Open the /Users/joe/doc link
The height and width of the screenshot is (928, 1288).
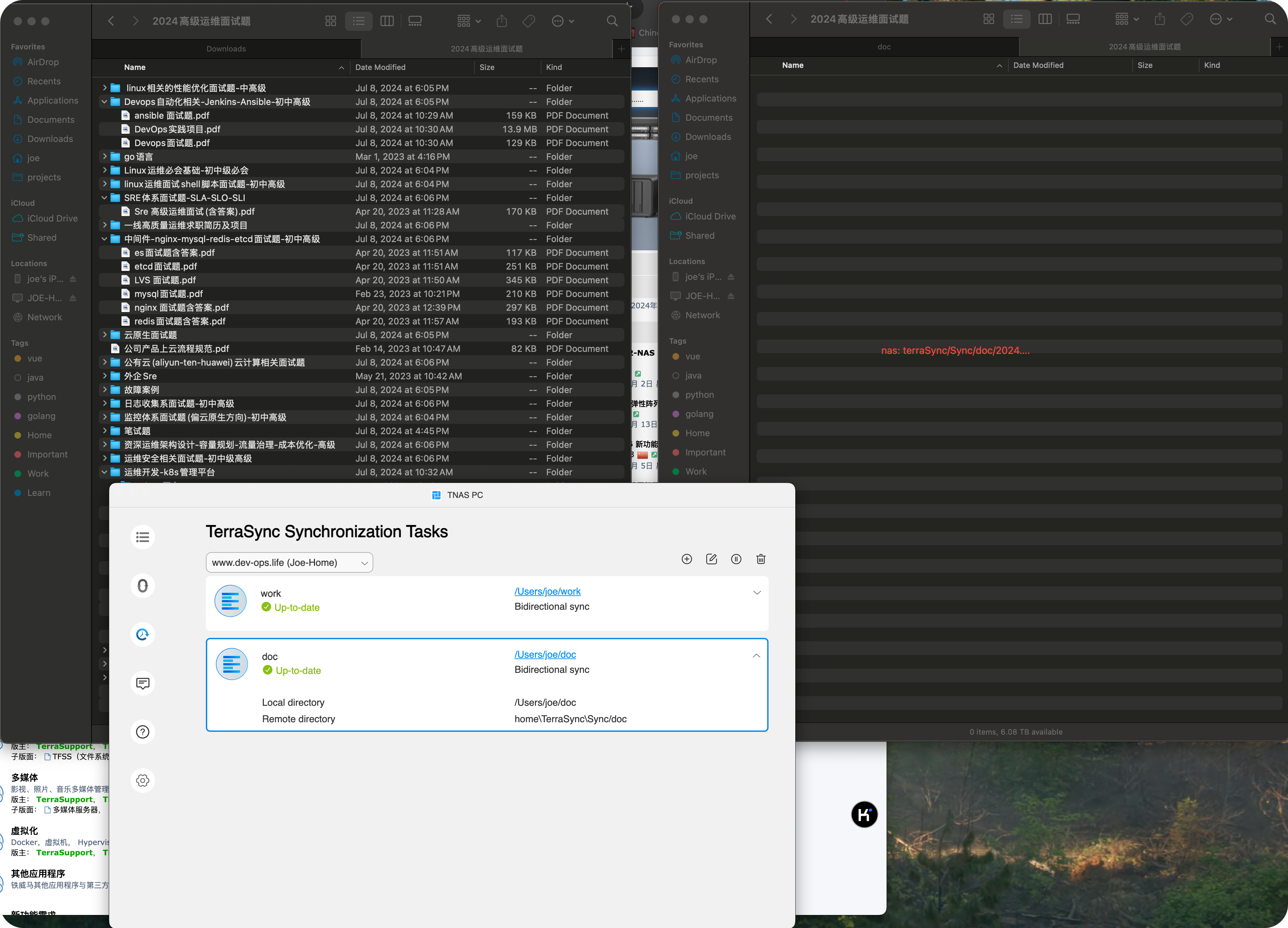(545, 654)
